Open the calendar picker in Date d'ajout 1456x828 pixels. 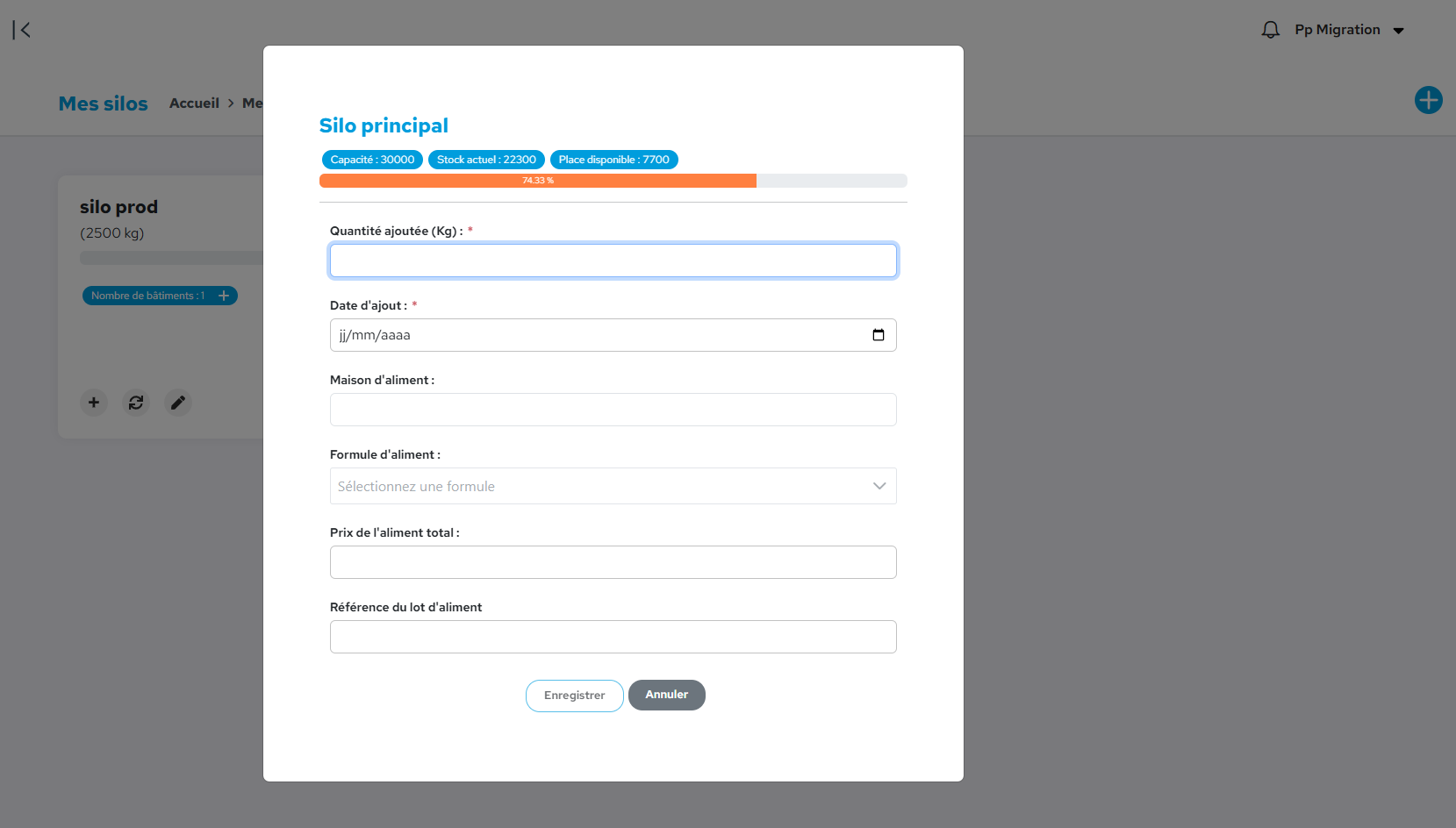tap(878, 335)
